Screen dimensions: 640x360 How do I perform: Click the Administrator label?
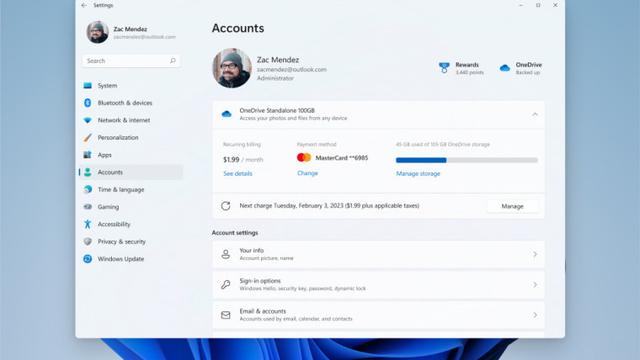tap(275, 78)
